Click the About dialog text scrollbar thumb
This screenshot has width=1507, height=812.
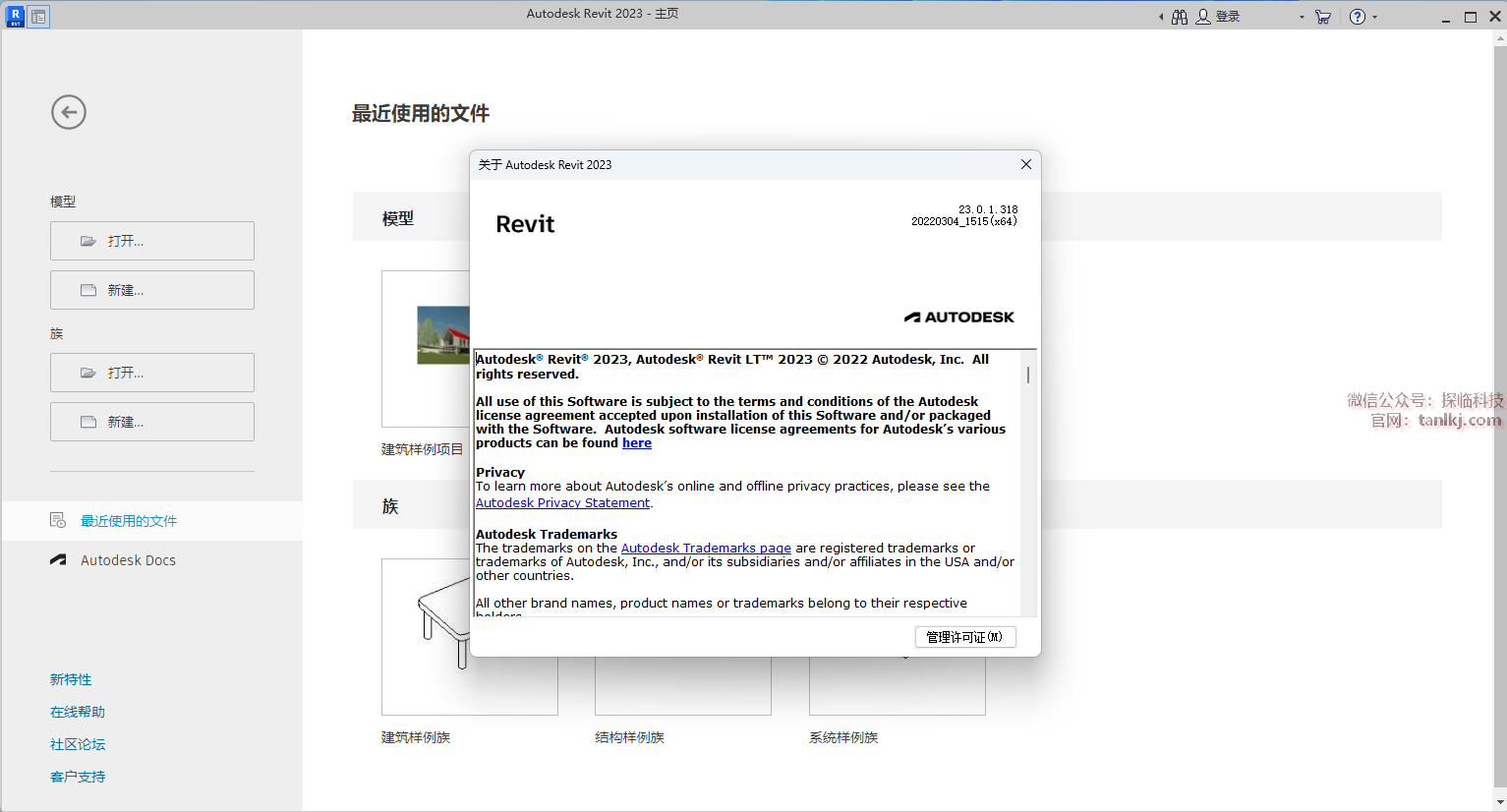click(x=1028, y=375)
